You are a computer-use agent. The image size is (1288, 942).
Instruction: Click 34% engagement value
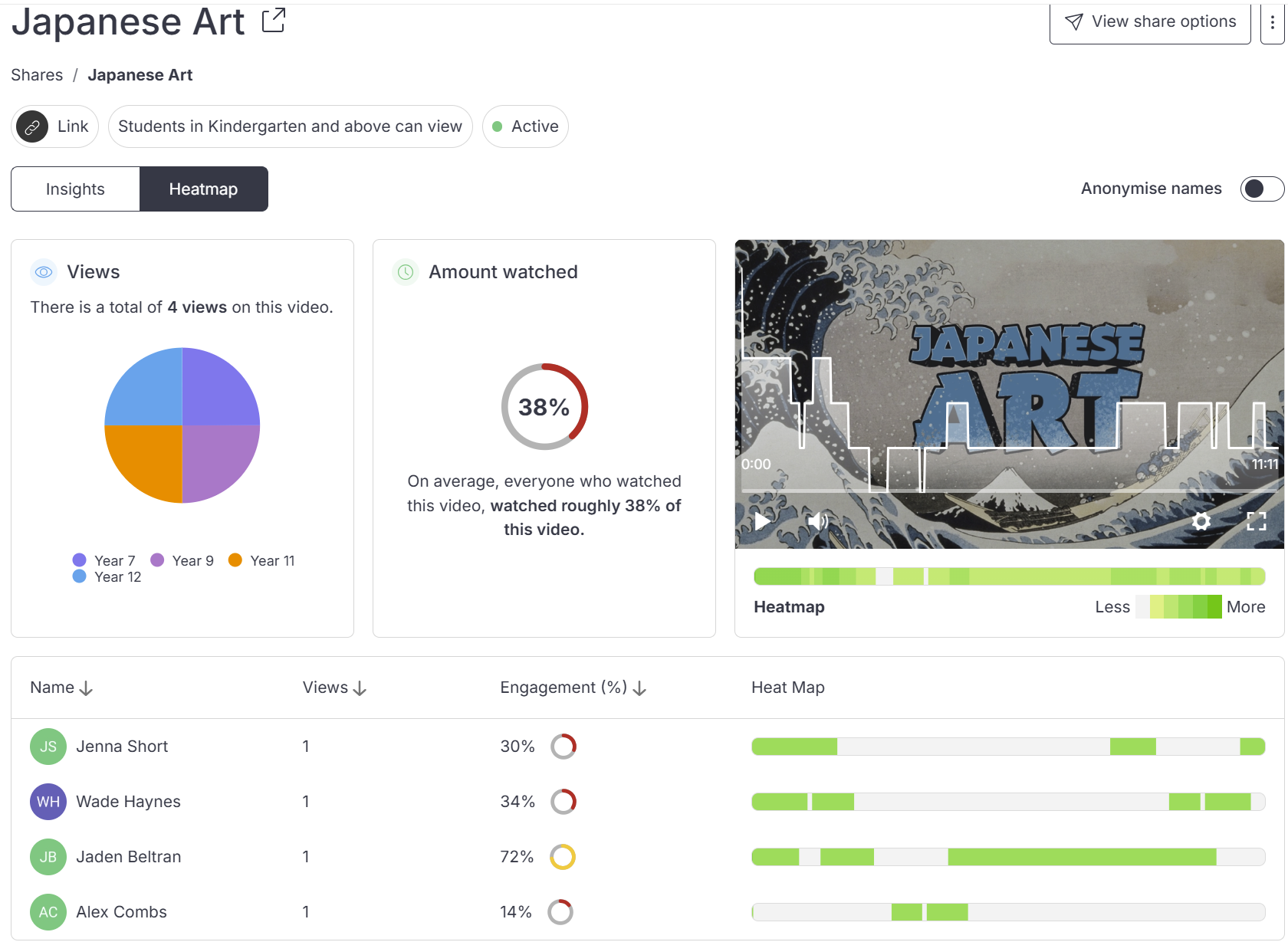(x=517, y=802)
